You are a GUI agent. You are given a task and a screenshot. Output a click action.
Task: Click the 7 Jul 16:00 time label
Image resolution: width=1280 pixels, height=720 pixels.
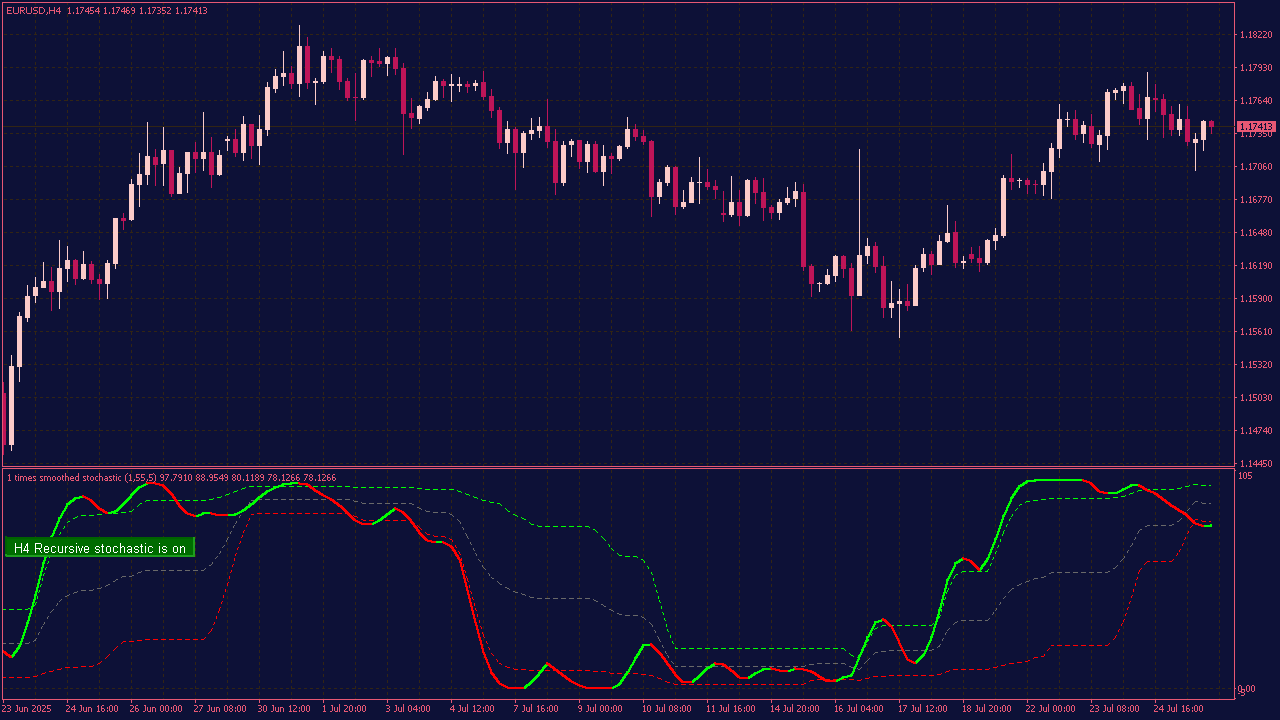coord(536,708)
